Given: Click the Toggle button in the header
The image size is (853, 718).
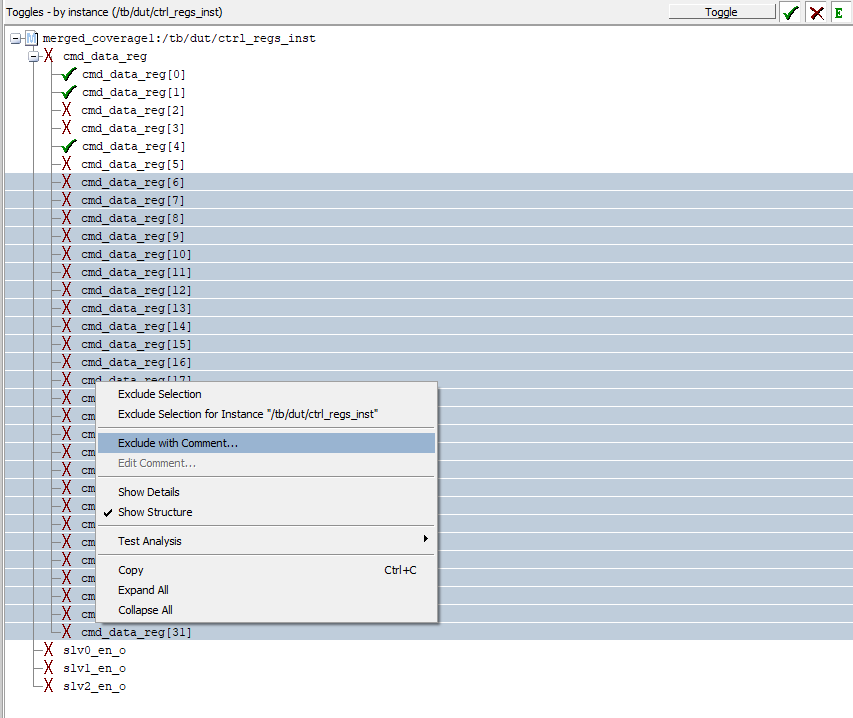Looking at the screenshot, I should (x=721, y=10).
